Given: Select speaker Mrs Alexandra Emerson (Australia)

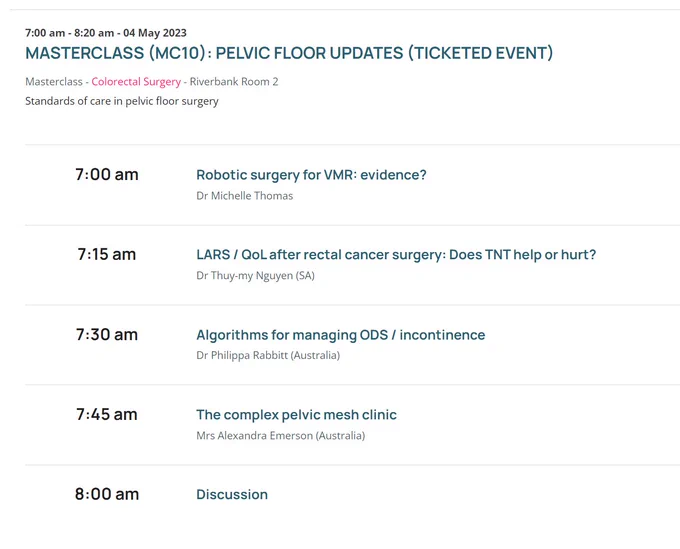Looking at the screenshot, I should 281,435.
